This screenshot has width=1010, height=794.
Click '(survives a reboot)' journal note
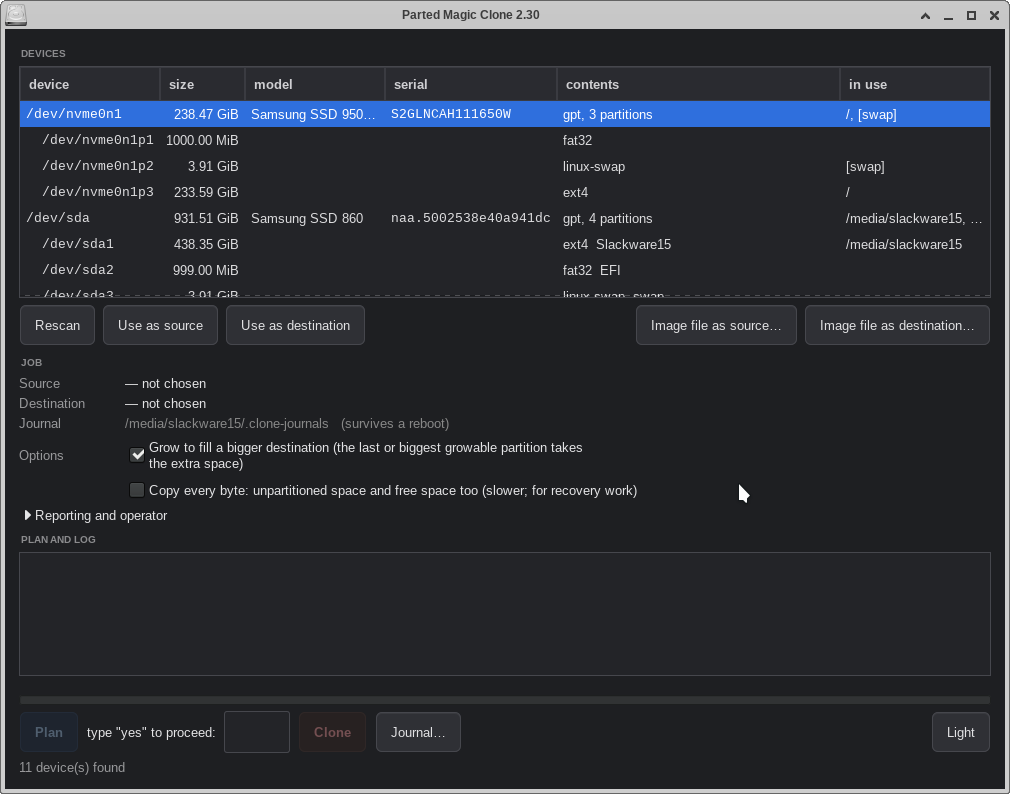click(395, 423)
